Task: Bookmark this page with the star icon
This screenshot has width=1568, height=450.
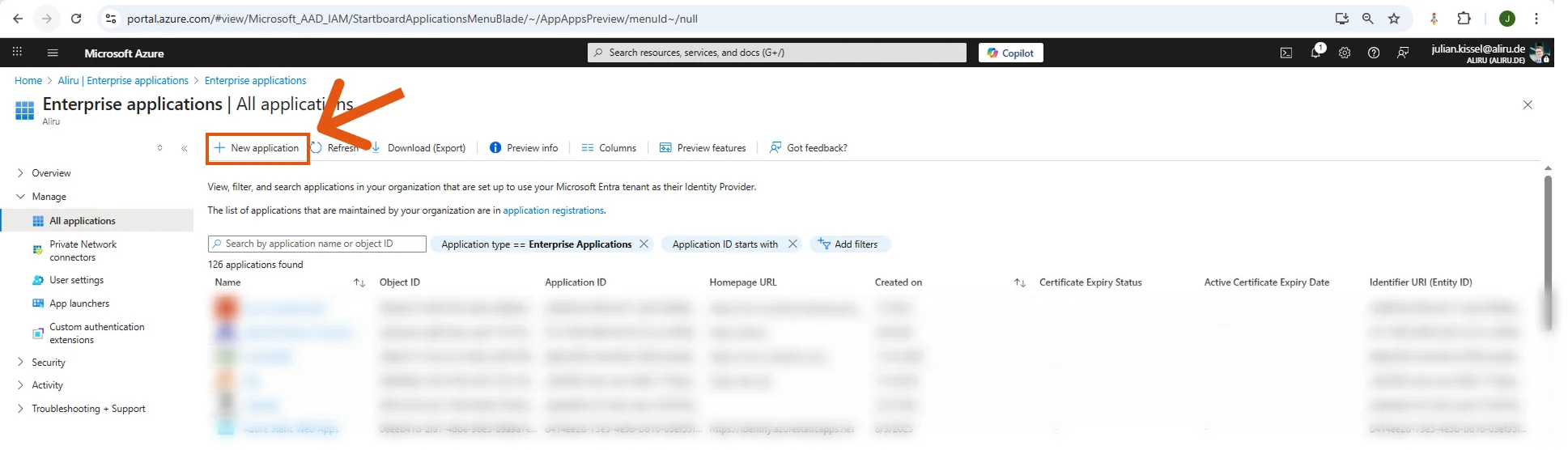Action: (x=1394, y=19)
